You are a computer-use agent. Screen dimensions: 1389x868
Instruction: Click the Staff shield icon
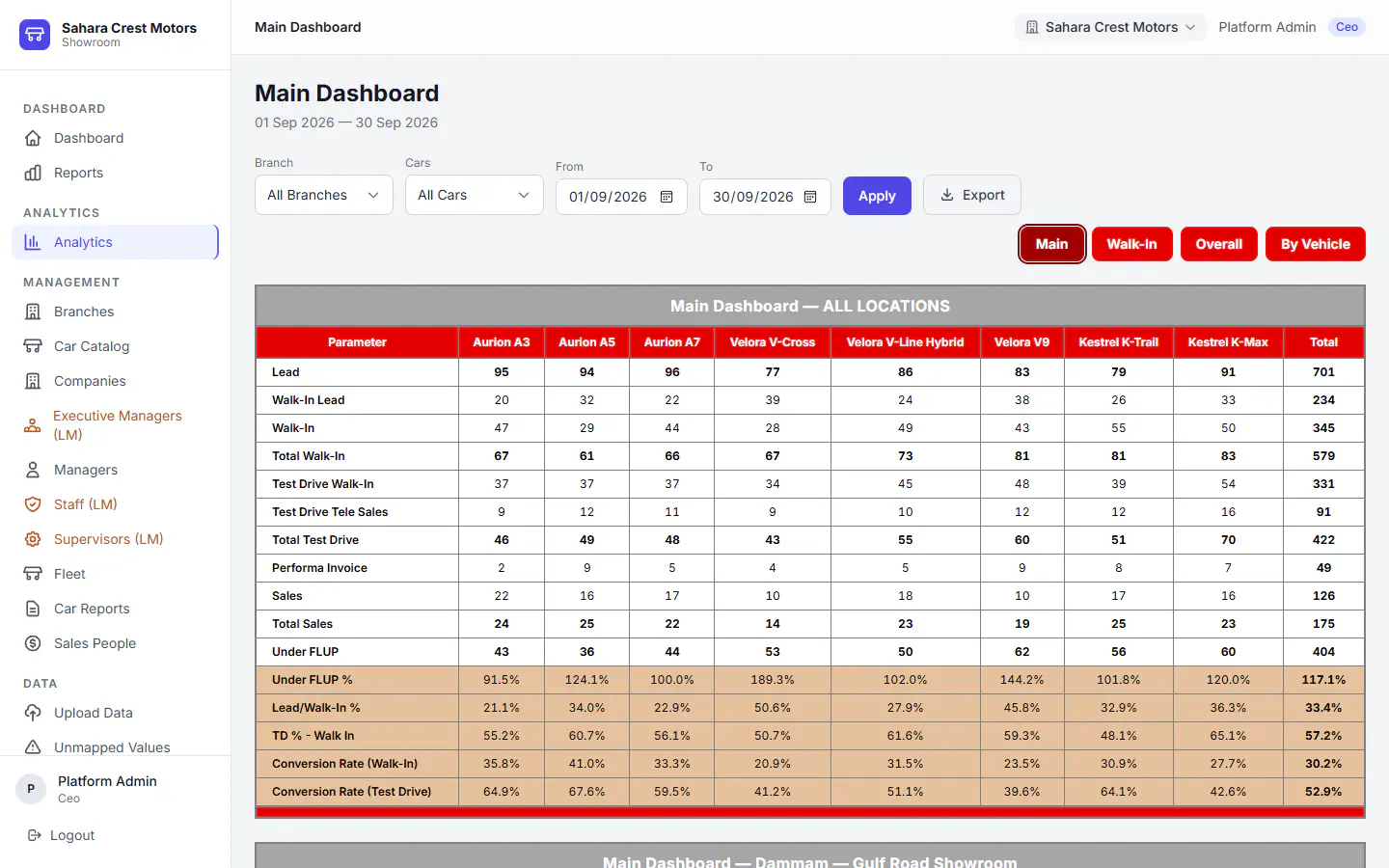(x=33, y=504)
